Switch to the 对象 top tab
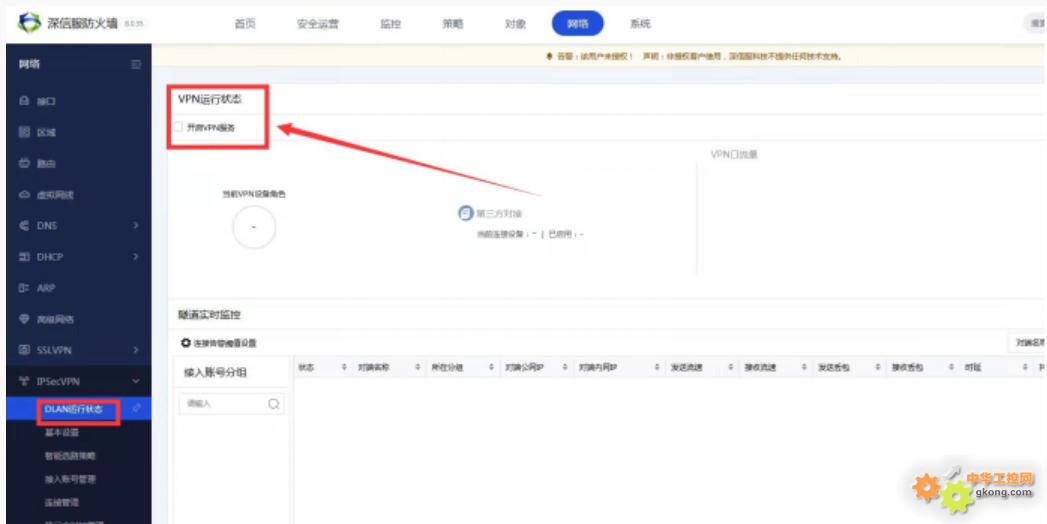This screenshot has height=524, width=1047. point(515,24)
